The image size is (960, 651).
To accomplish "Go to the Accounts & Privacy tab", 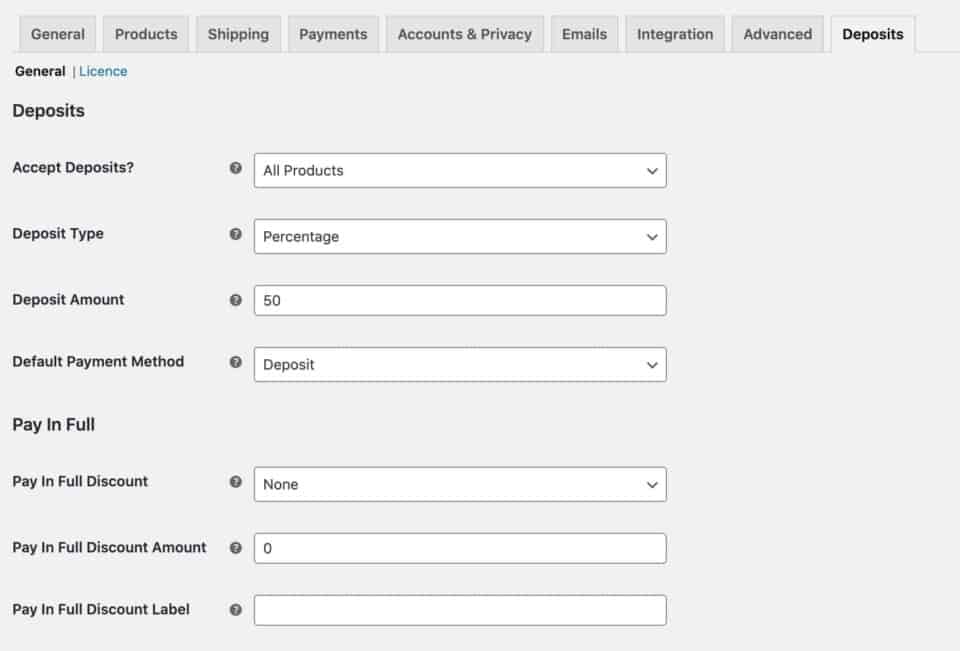I will pyautogui.click(x=465, y=33).
